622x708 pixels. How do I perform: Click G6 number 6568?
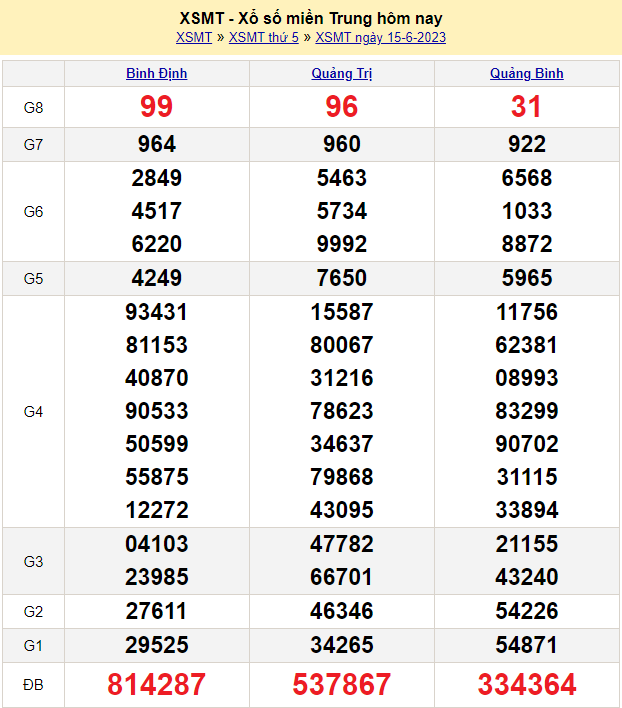point(527,178)
